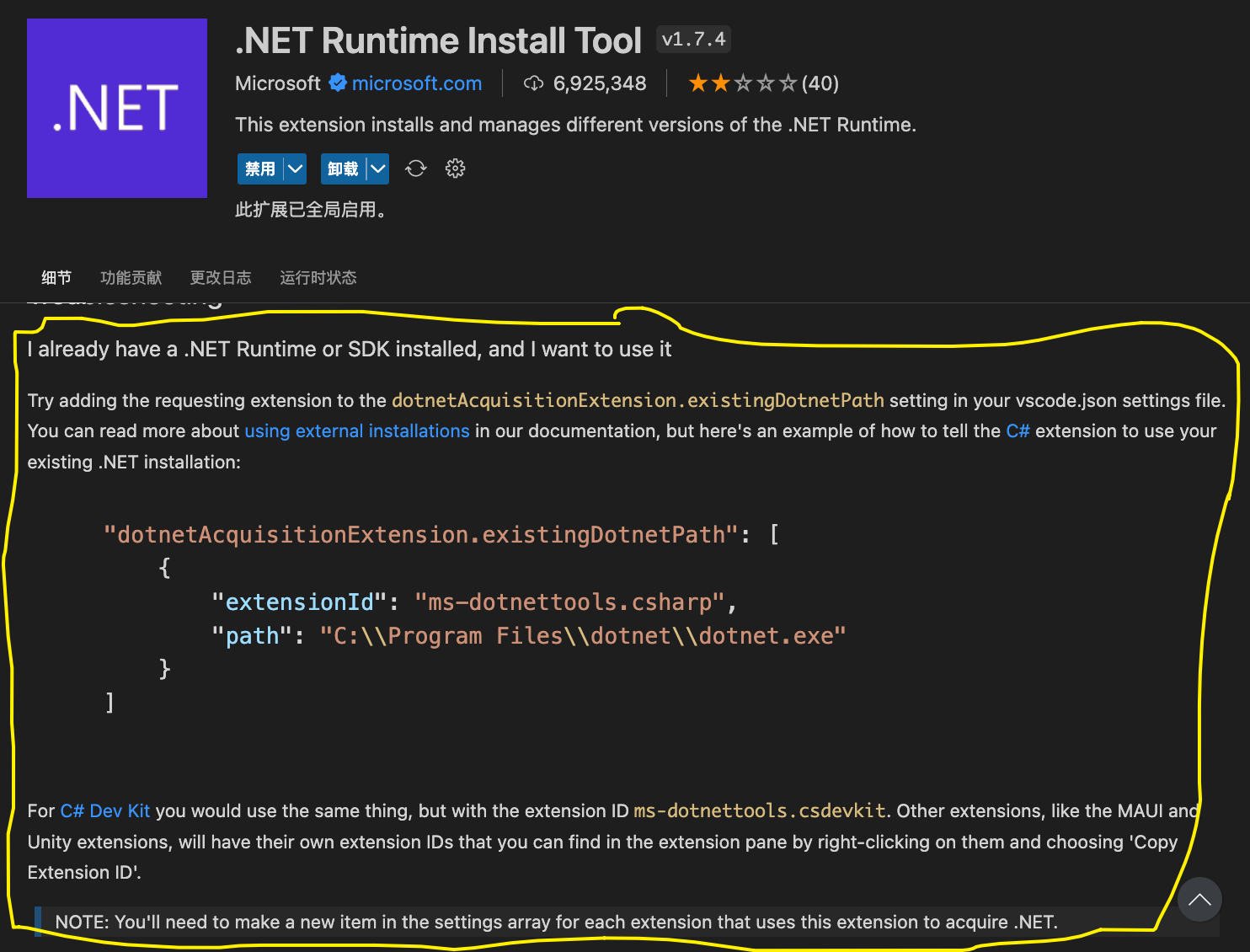Click the "ms-dotnettools.csharp" string value
1250x952 pixels.
(570, 602)
